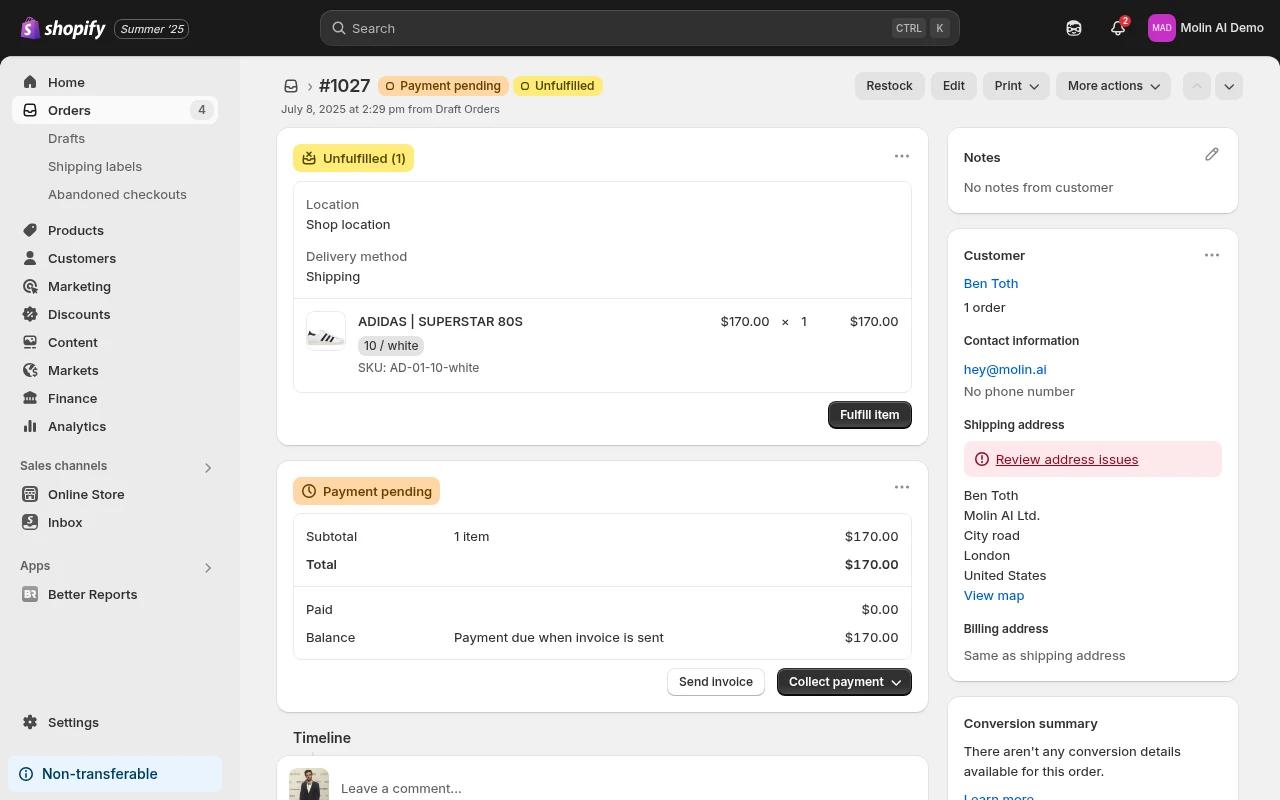Go to next order arrow

pos(1229,86)
